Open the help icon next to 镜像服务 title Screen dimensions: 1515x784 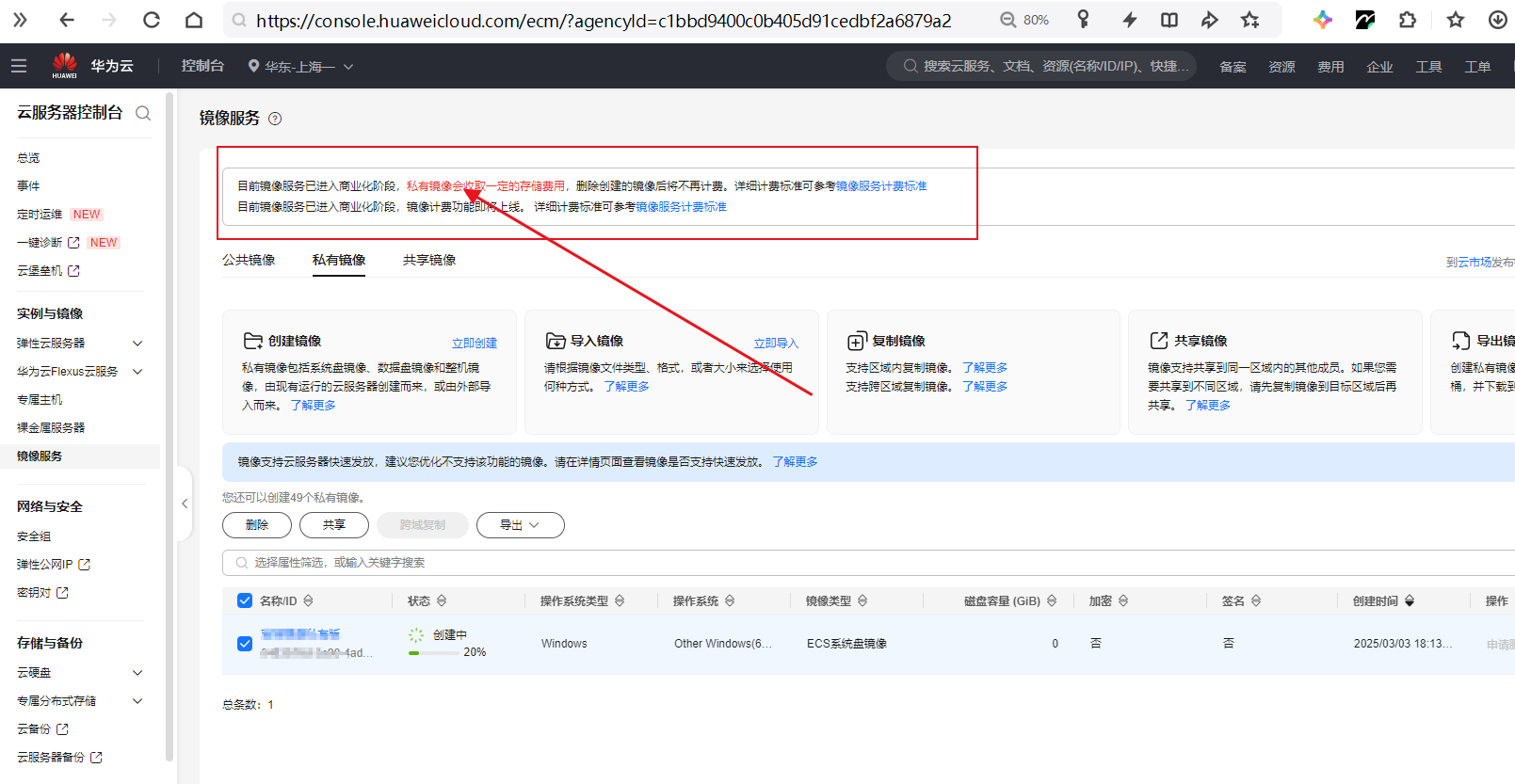point(275,119)
